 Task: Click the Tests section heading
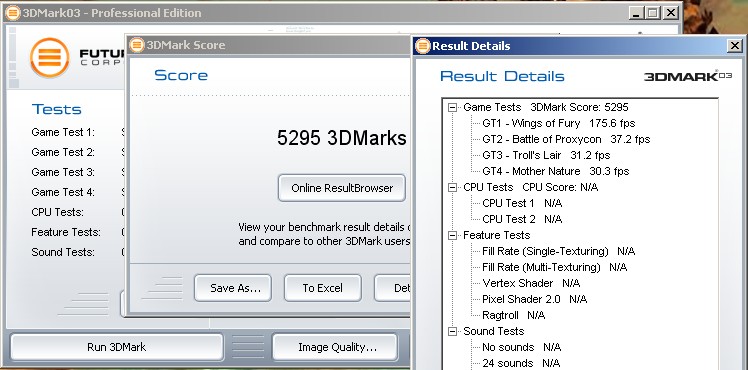pos(57,109)
